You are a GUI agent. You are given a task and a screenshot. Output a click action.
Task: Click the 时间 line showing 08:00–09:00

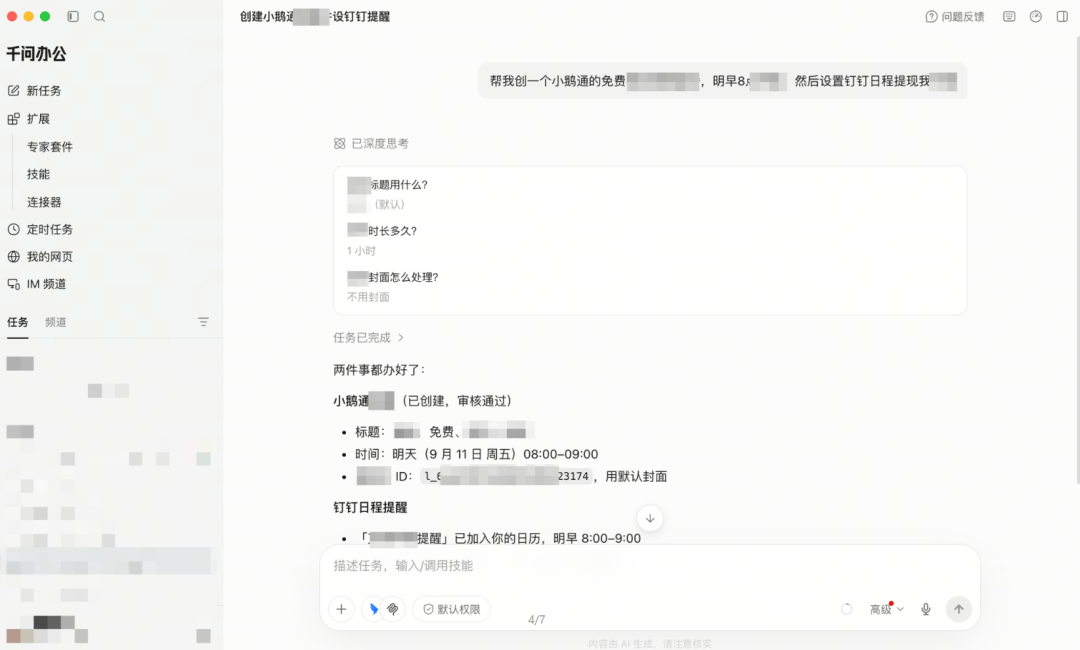pyautogui.click(x=477, y=454)
